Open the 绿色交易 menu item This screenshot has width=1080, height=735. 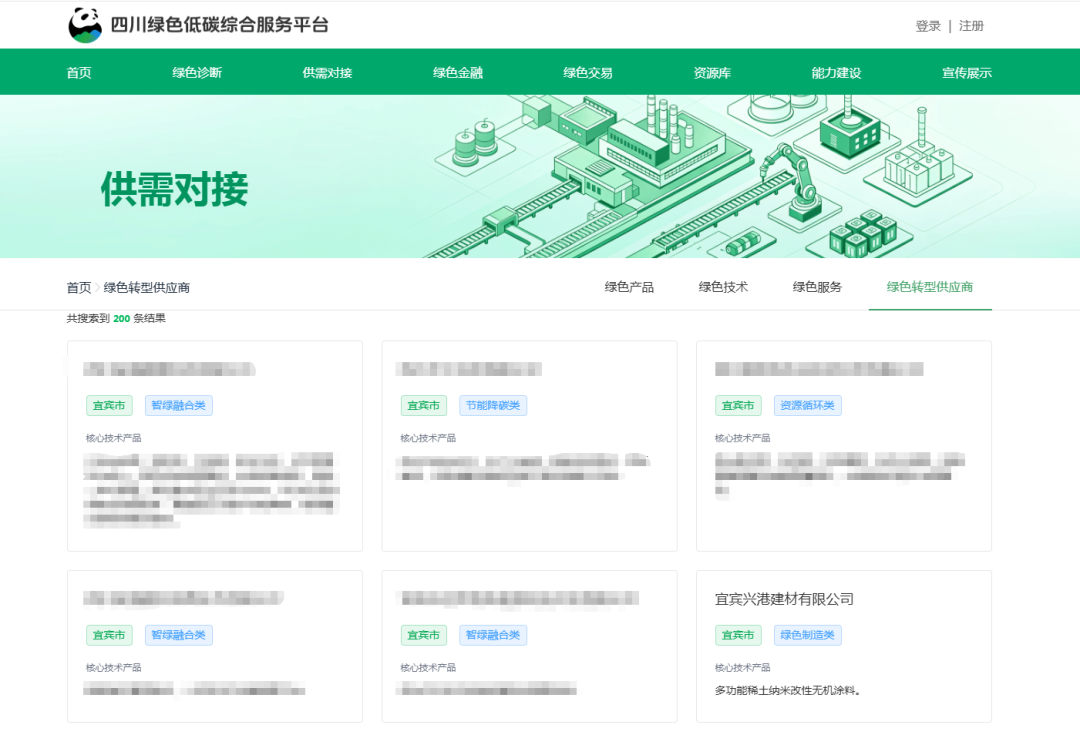click(588, 72)
